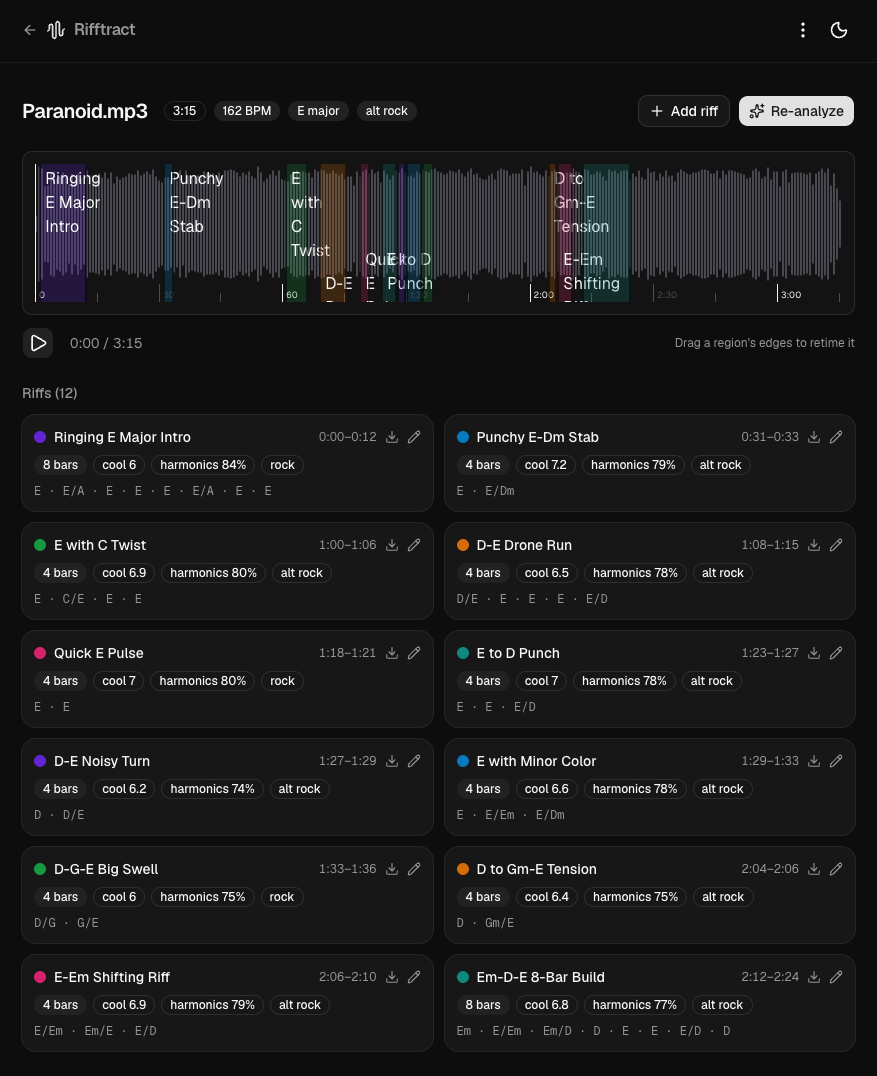This screenshot has height=1076, width=877.
Task: Click the 0:00 / 3:15 time readout
Action: point(106,343)
